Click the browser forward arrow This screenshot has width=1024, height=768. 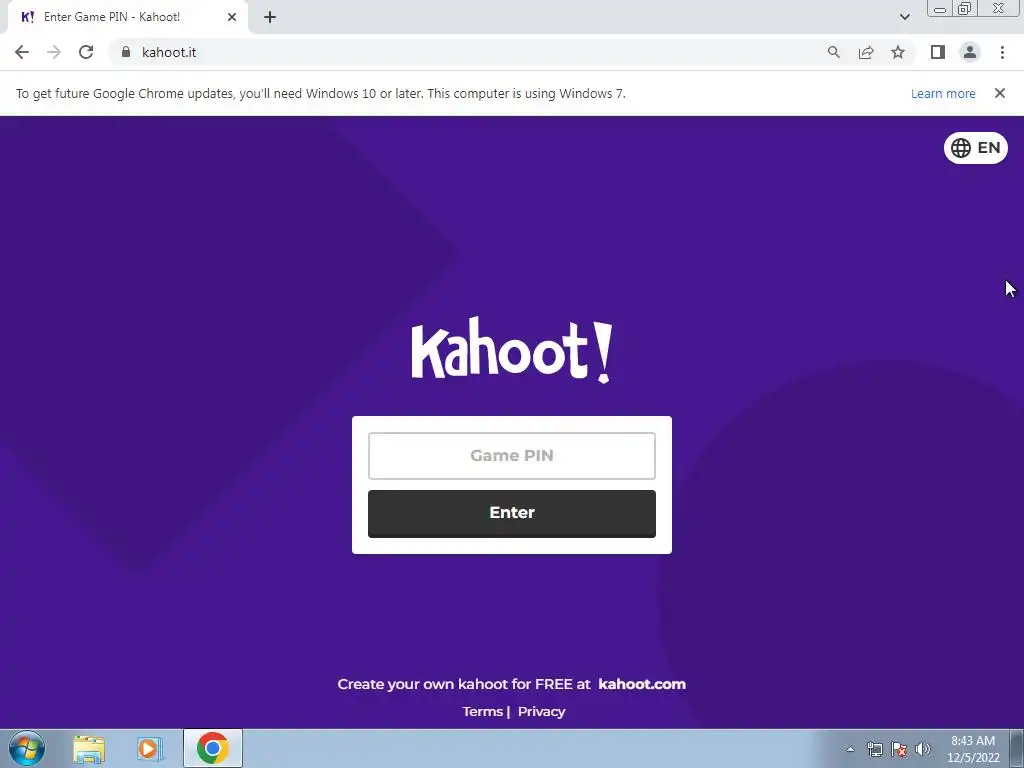(54, 52)
